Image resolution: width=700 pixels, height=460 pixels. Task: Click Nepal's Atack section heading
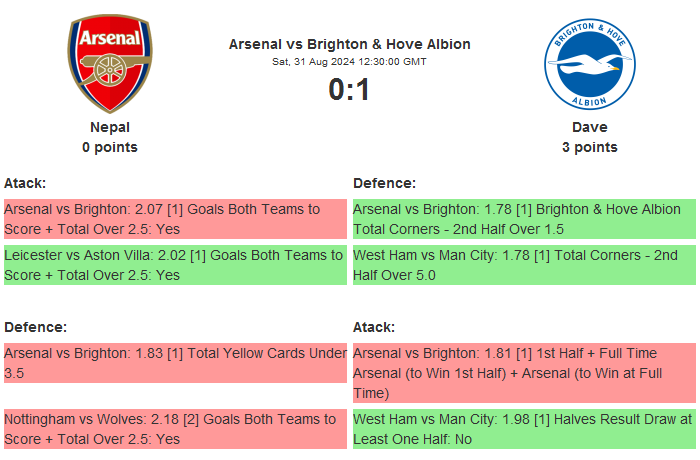(x=25, y=183)
